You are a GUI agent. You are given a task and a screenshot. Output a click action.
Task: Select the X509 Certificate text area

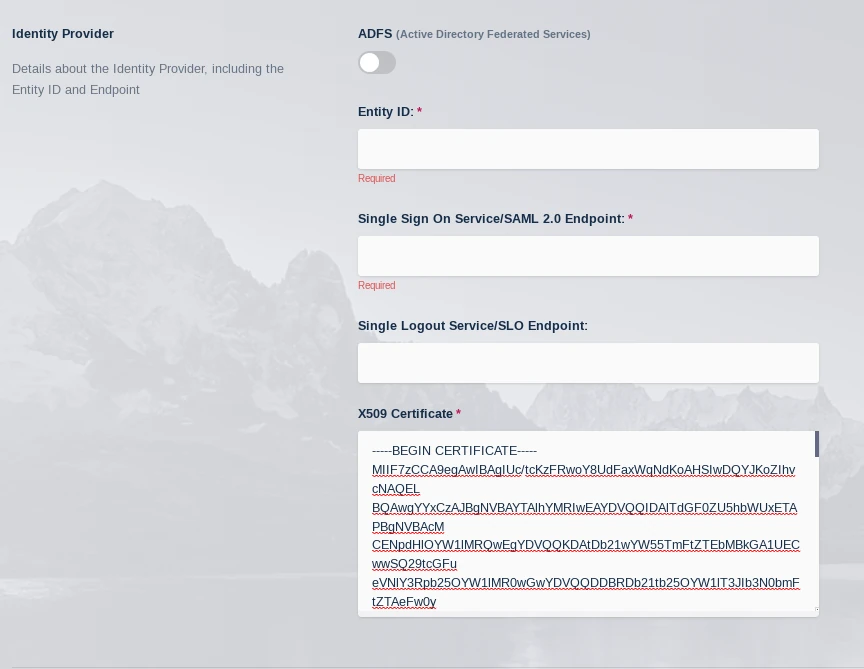click(588, 520)
